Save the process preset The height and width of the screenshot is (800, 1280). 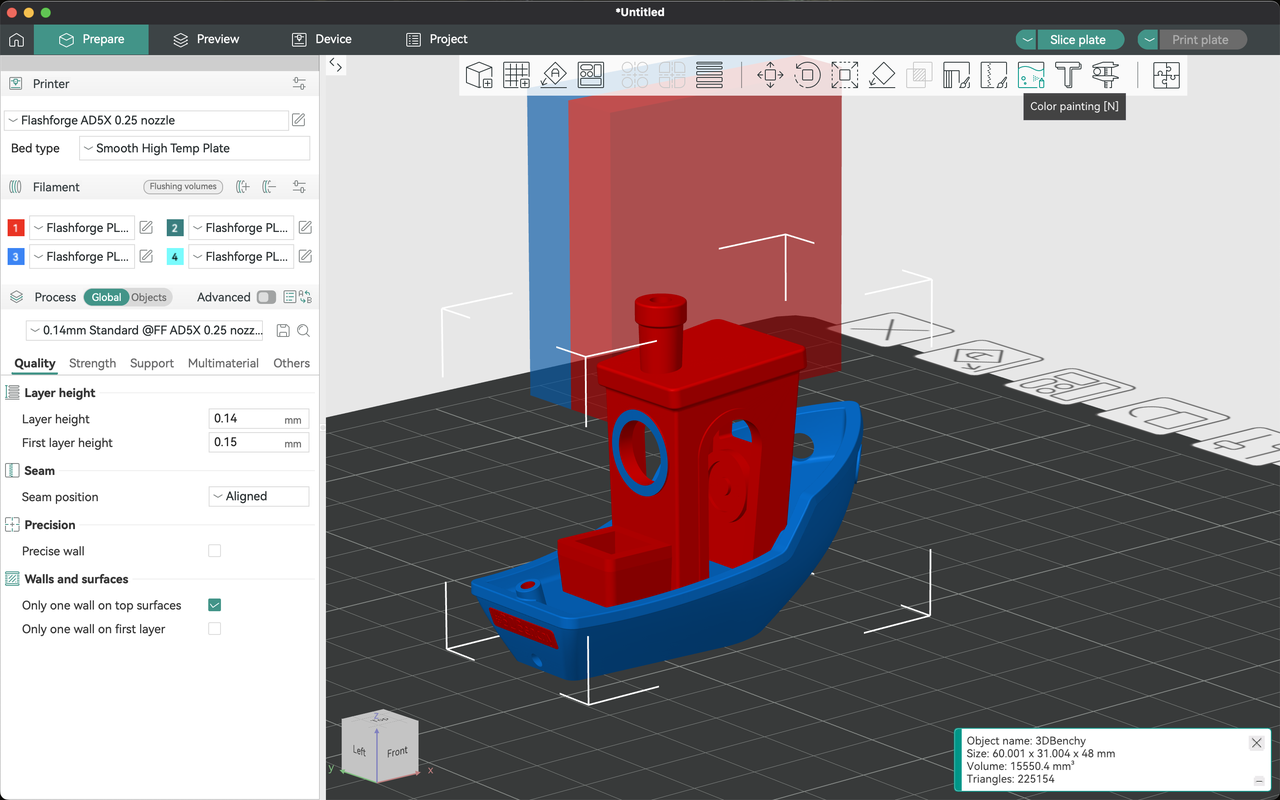[283, 330]
